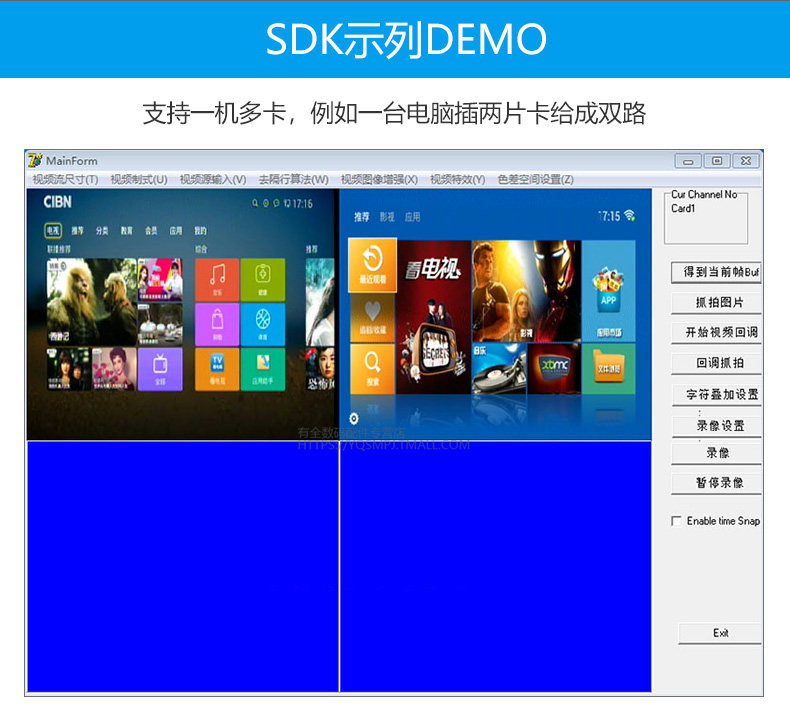This screenshot has width=790, height=722.
Task: Open the 视频特效(Y) menu
Action: click(x=457, y=179)
